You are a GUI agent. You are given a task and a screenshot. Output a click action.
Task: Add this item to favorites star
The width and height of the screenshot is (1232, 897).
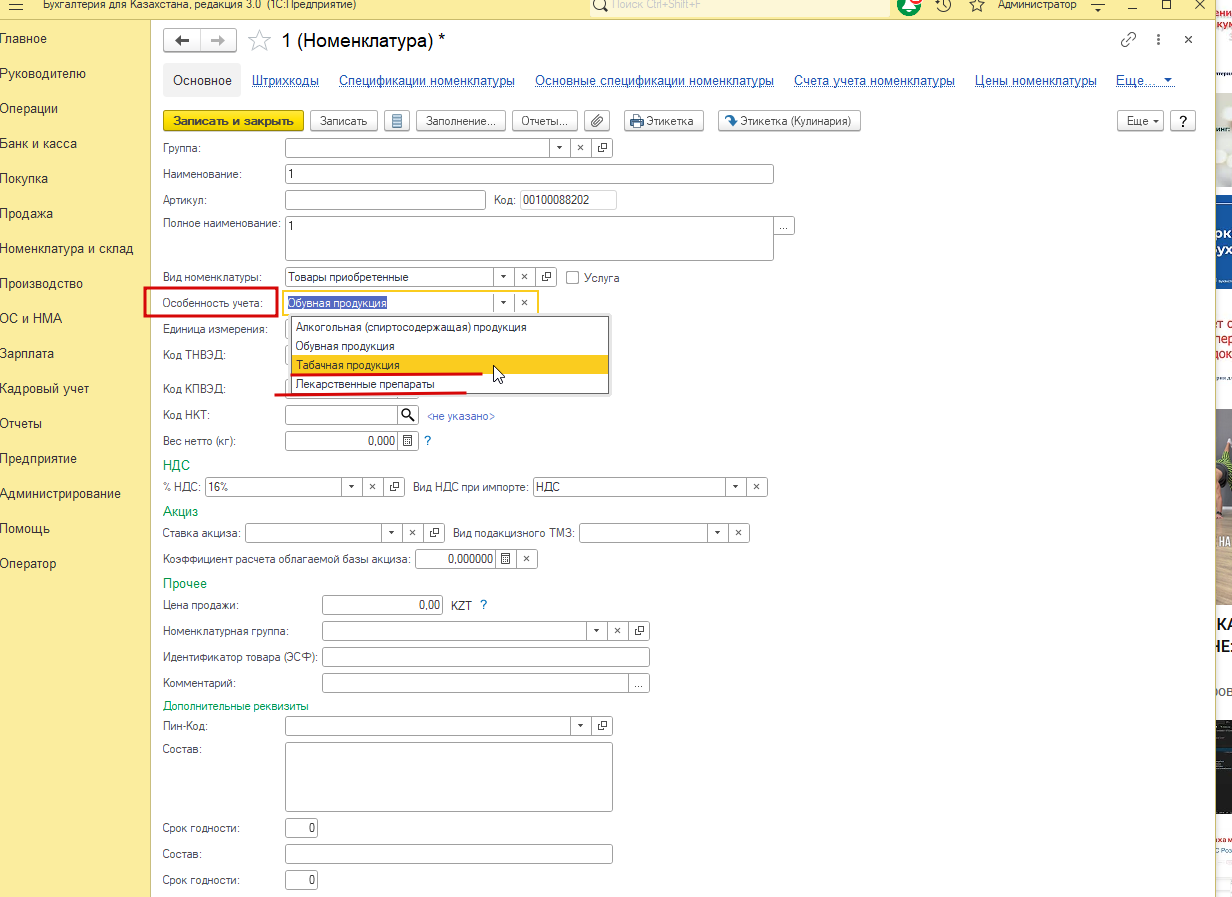tap(259, 40)
